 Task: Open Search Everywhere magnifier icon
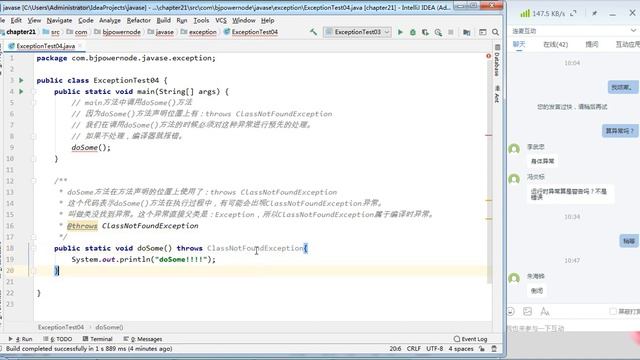pos(495,32)
